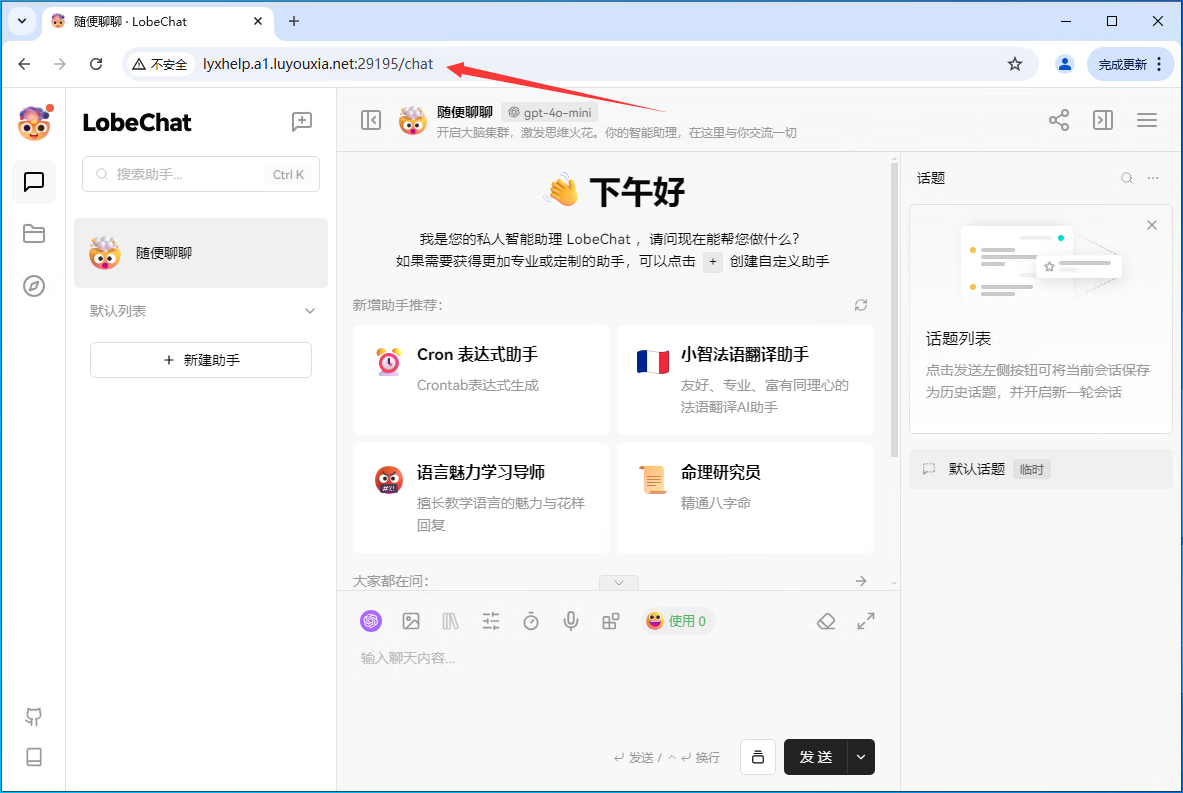Click the new chat icon beside LobeChat title
1183x793 pixels.
click(x=302, y=121)
